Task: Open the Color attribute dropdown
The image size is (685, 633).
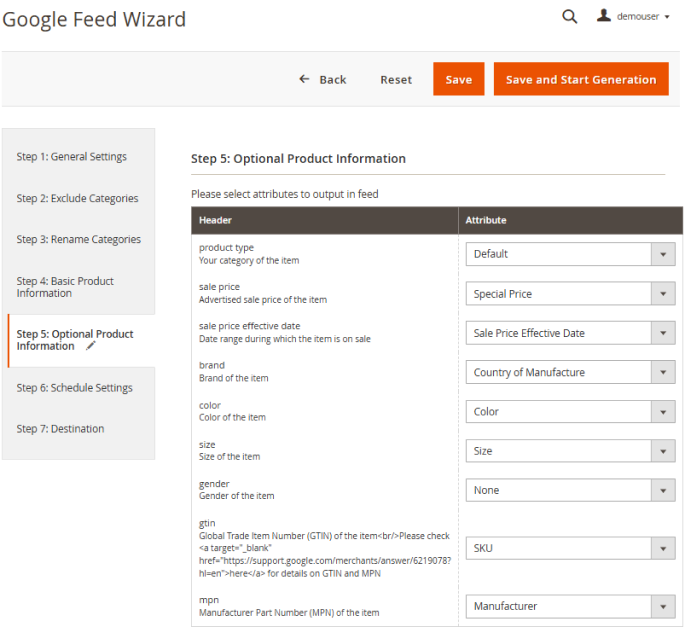Action: click(570, 412)
